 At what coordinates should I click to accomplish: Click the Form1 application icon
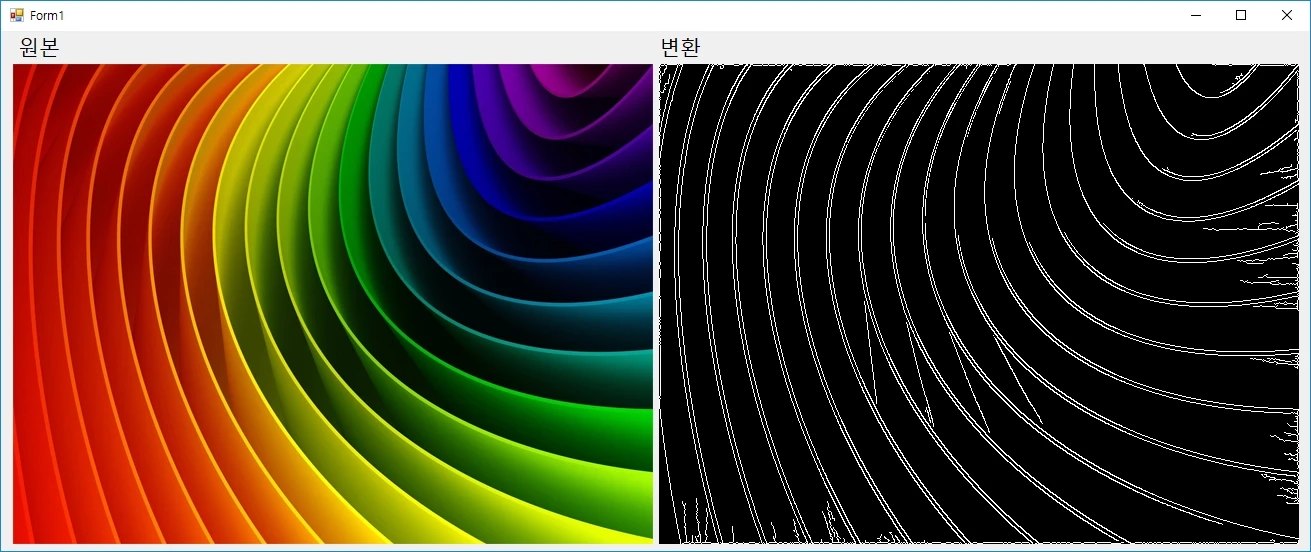click(16, 15)
